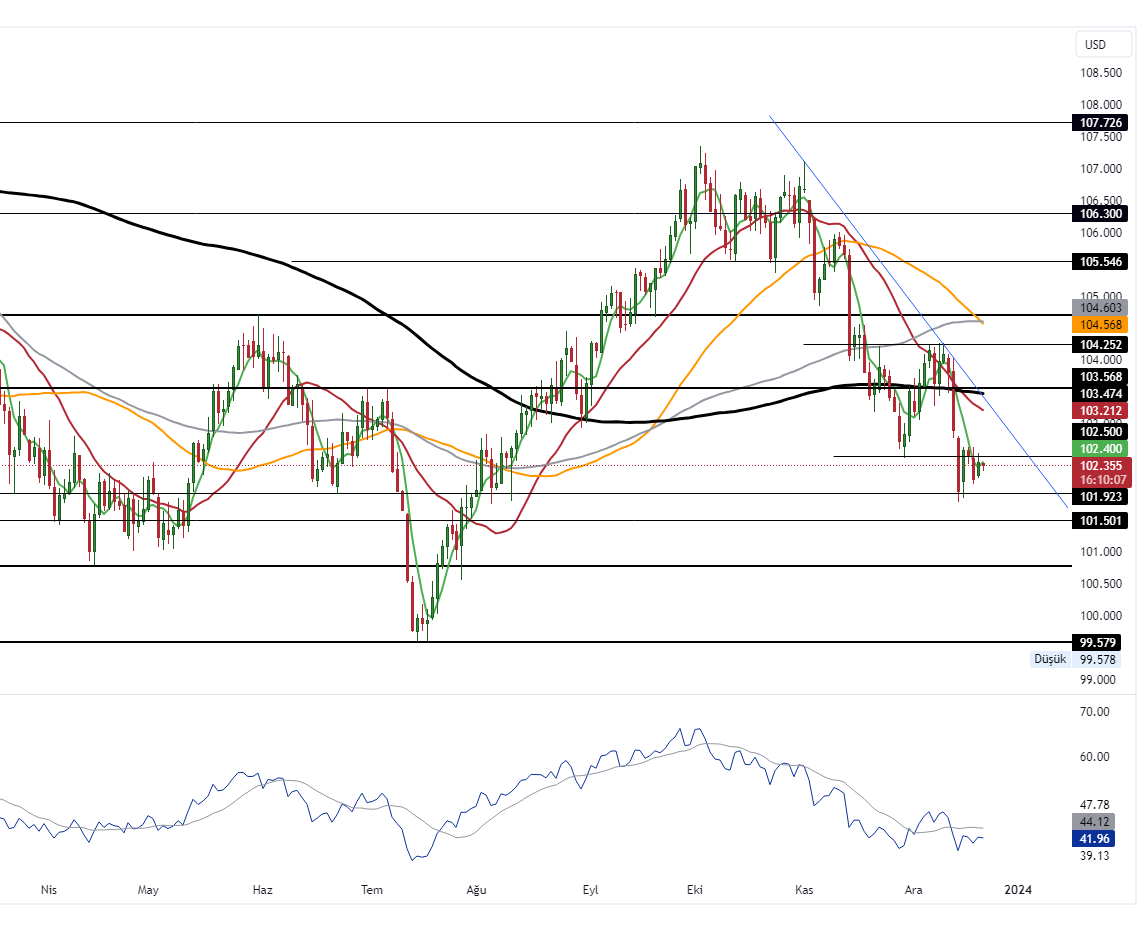Open the USD currency selector
The height and width of the screenshot is (939, 1146).
1096,44
